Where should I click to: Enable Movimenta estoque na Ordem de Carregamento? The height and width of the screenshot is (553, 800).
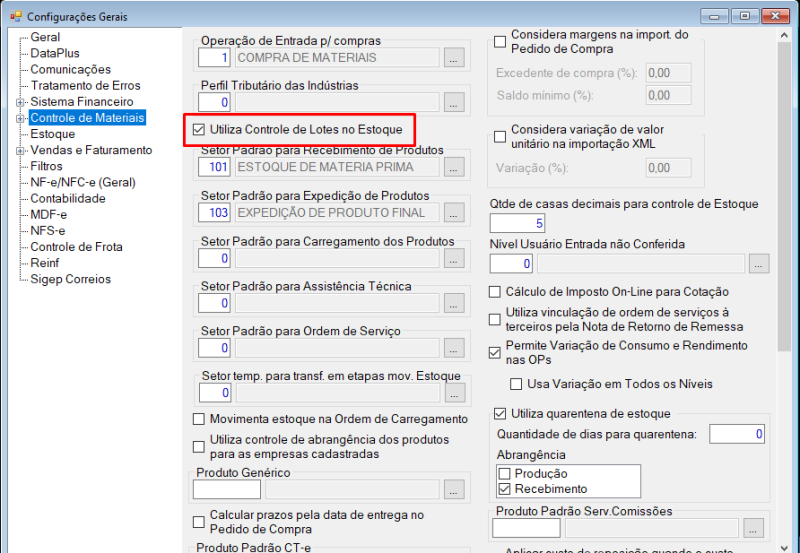pyautogui.click(x=198, y=419)
